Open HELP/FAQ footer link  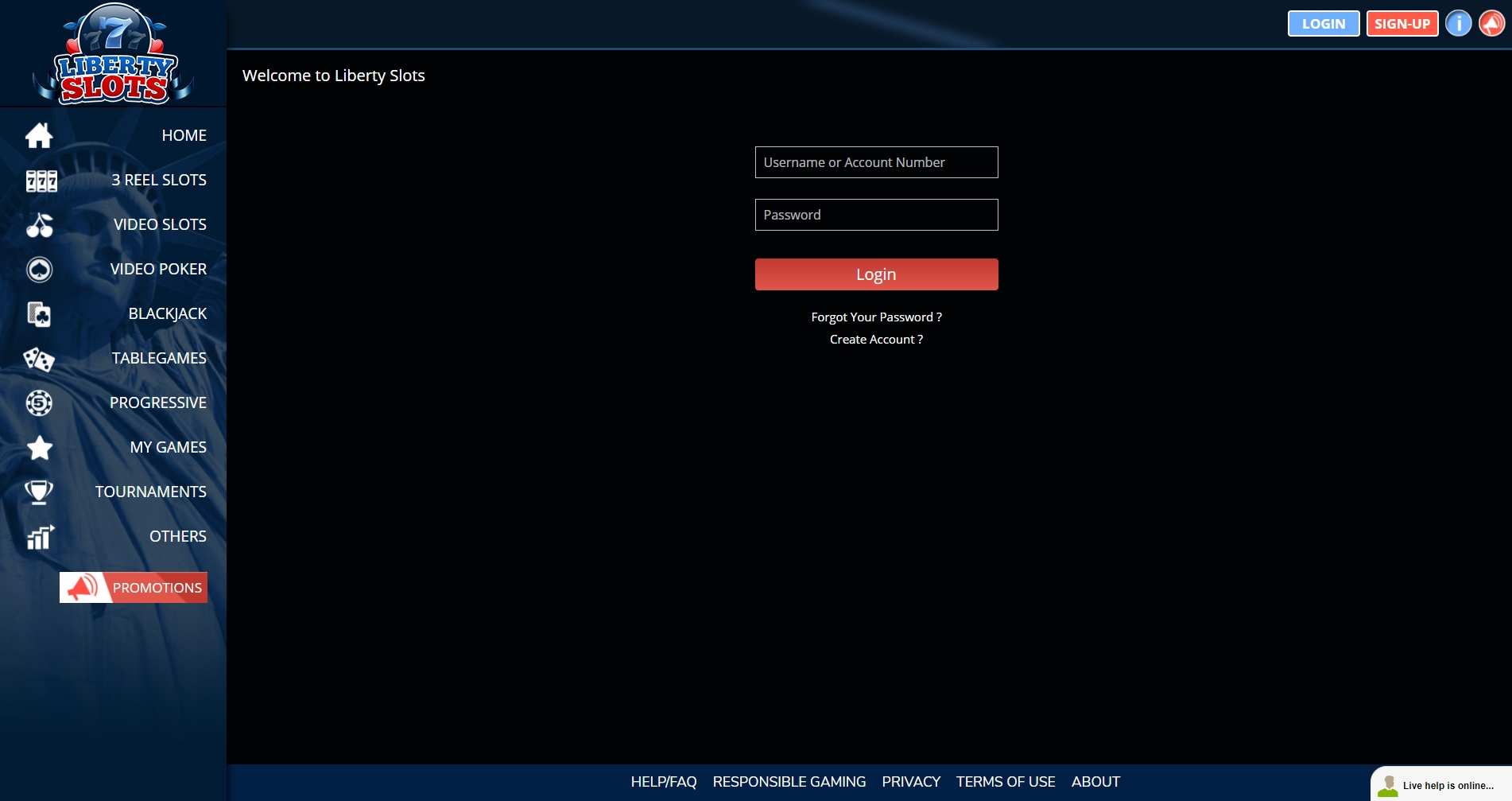664,782
